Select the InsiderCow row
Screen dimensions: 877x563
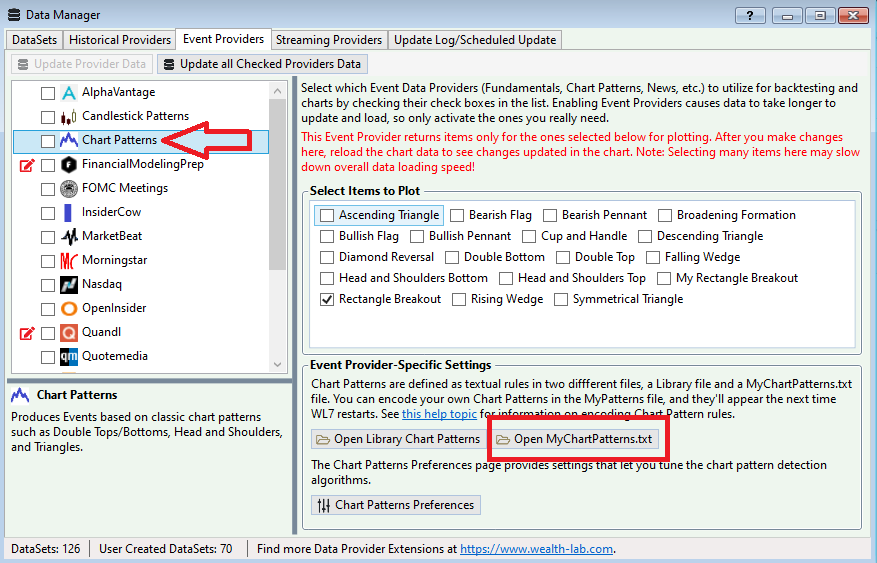point(140,213)
